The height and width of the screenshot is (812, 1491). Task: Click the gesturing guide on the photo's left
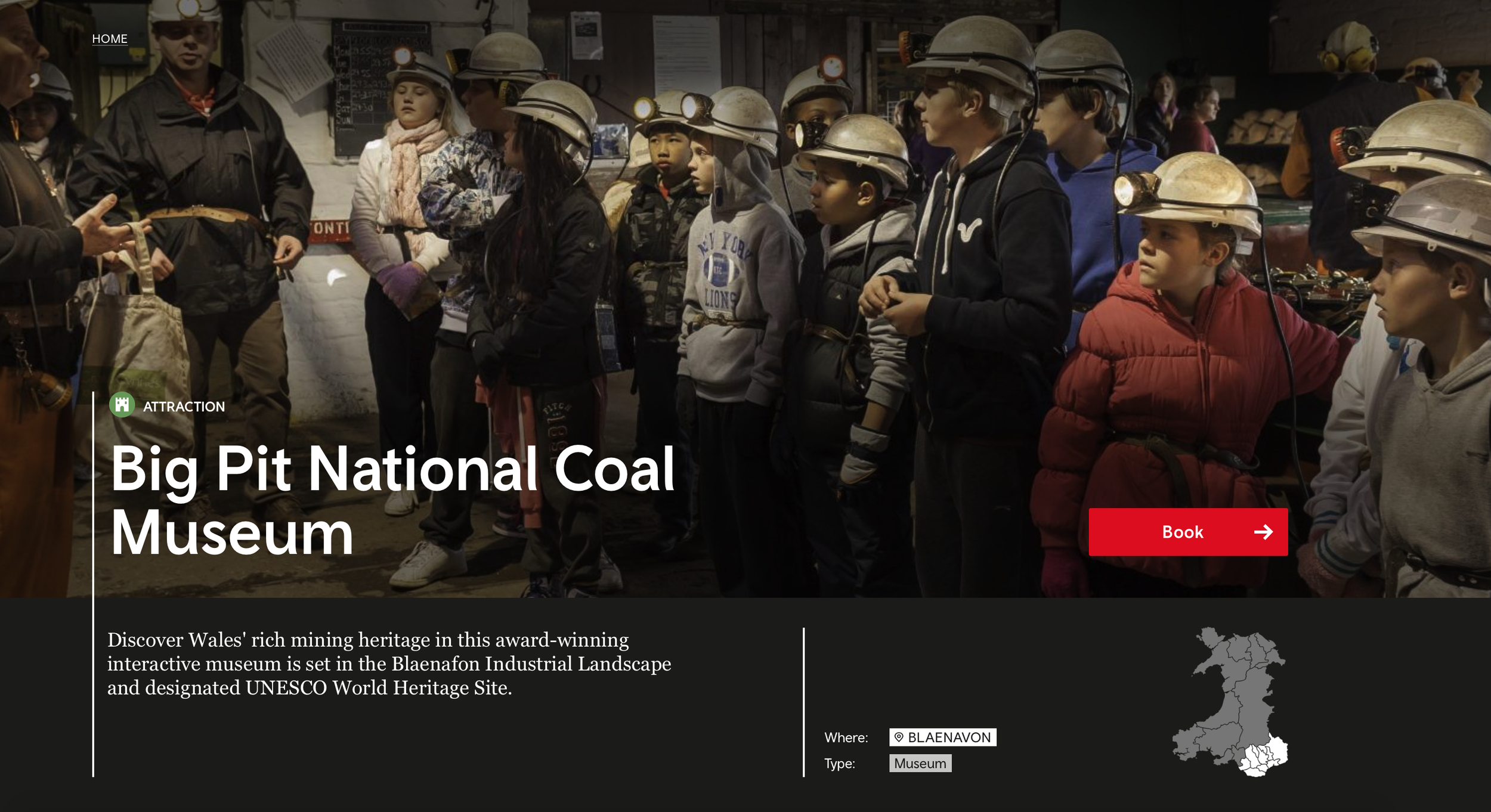(36, 238)
